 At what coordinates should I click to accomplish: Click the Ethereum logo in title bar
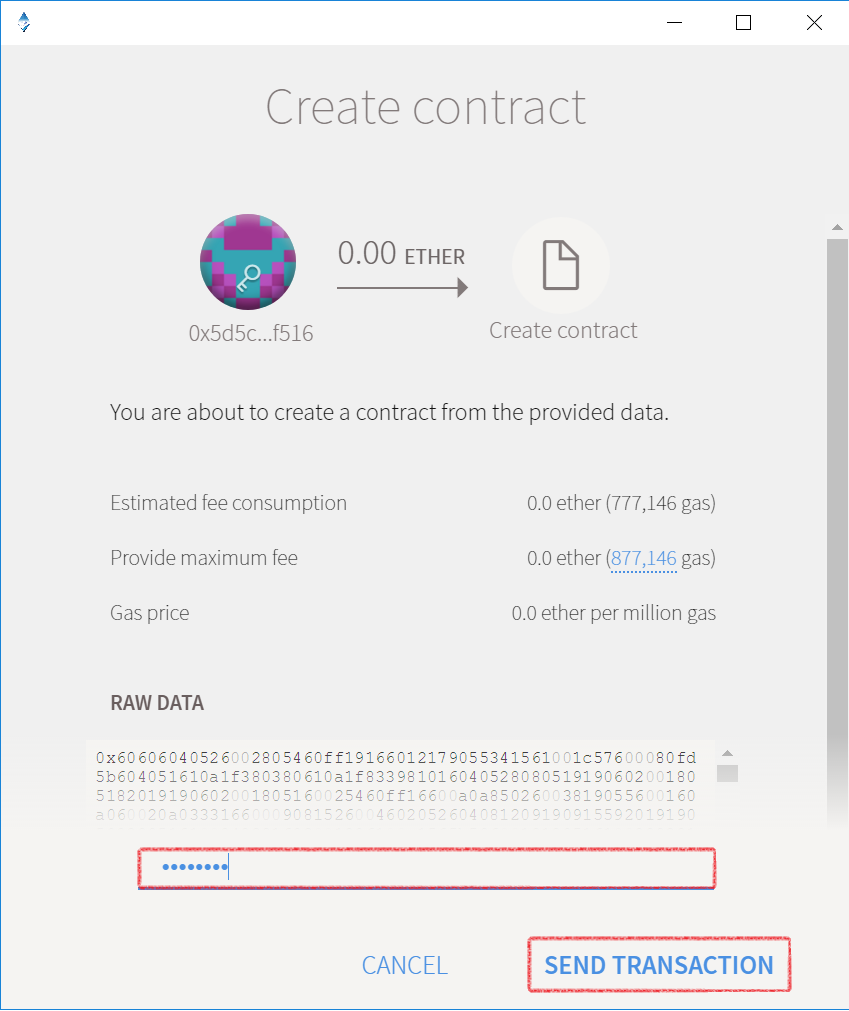pos(24,22)
